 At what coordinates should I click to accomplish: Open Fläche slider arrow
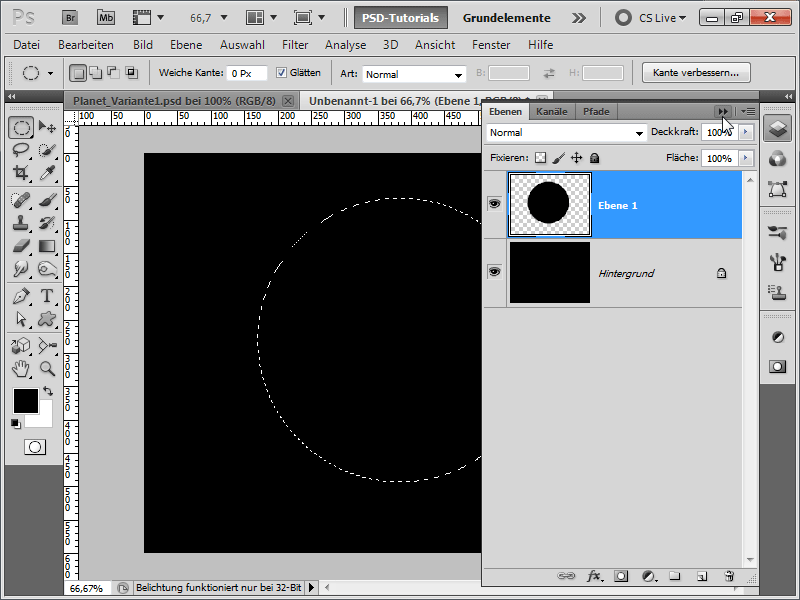pos(746,158)
